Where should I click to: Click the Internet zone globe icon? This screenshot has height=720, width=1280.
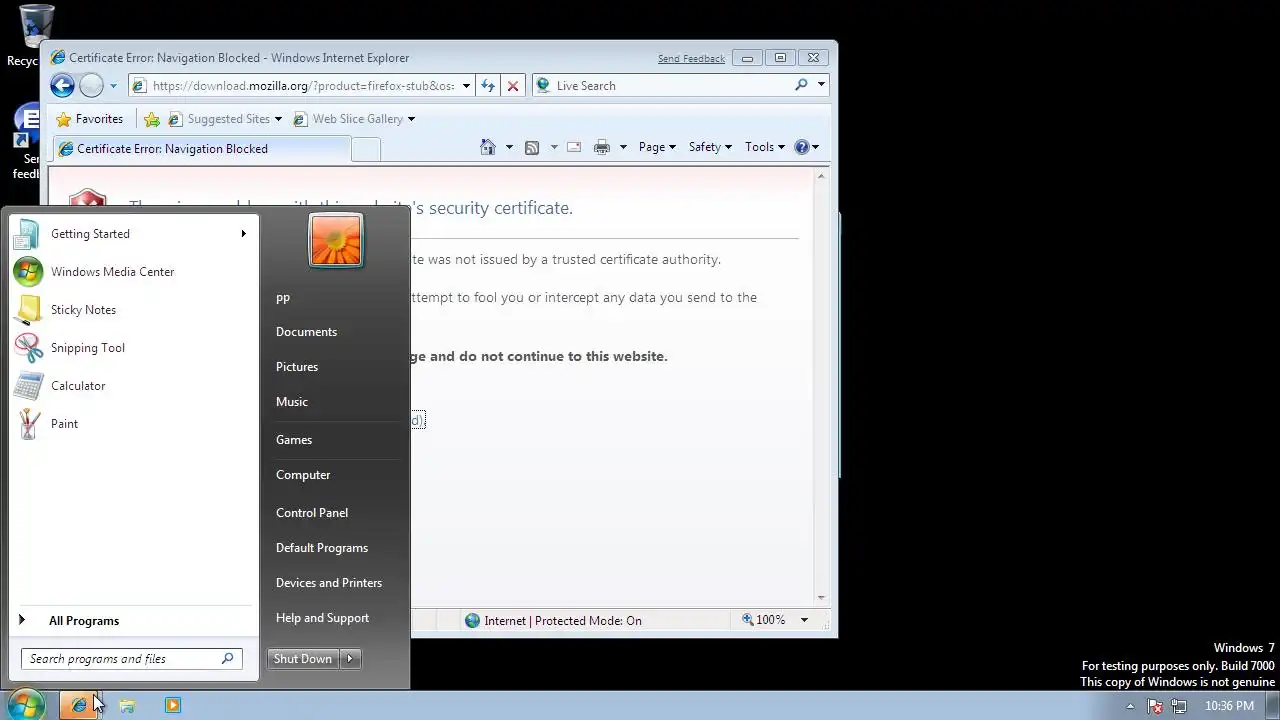472,620
